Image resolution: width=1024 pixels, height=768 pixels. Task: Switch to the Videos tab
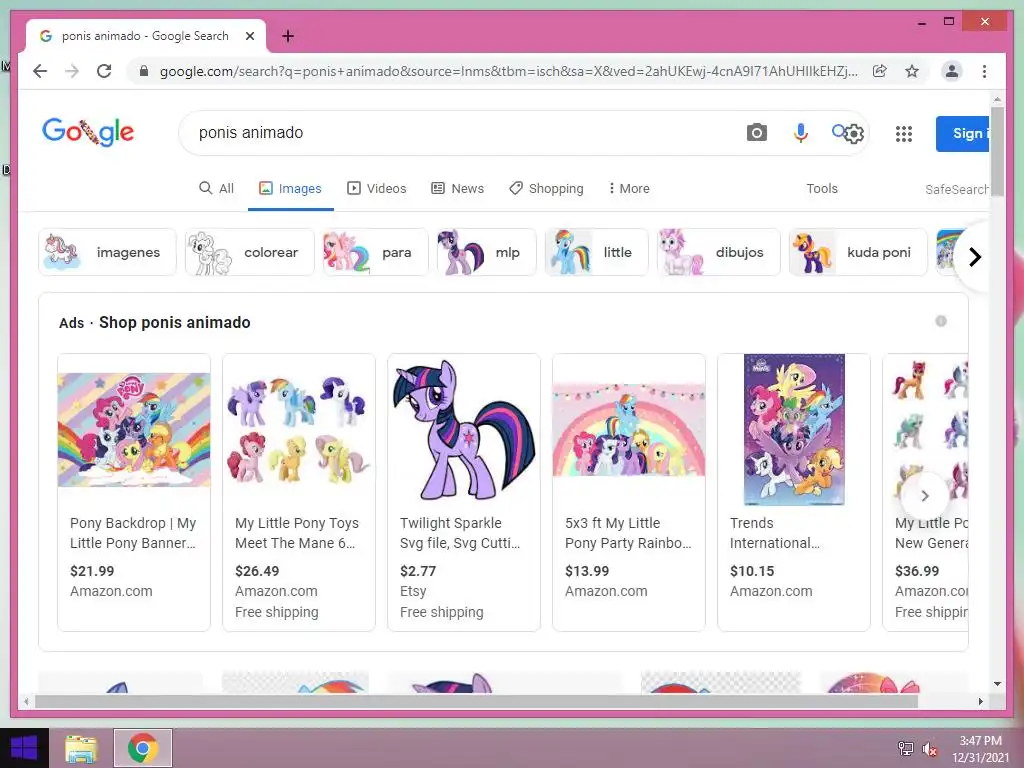pos(377,189)
